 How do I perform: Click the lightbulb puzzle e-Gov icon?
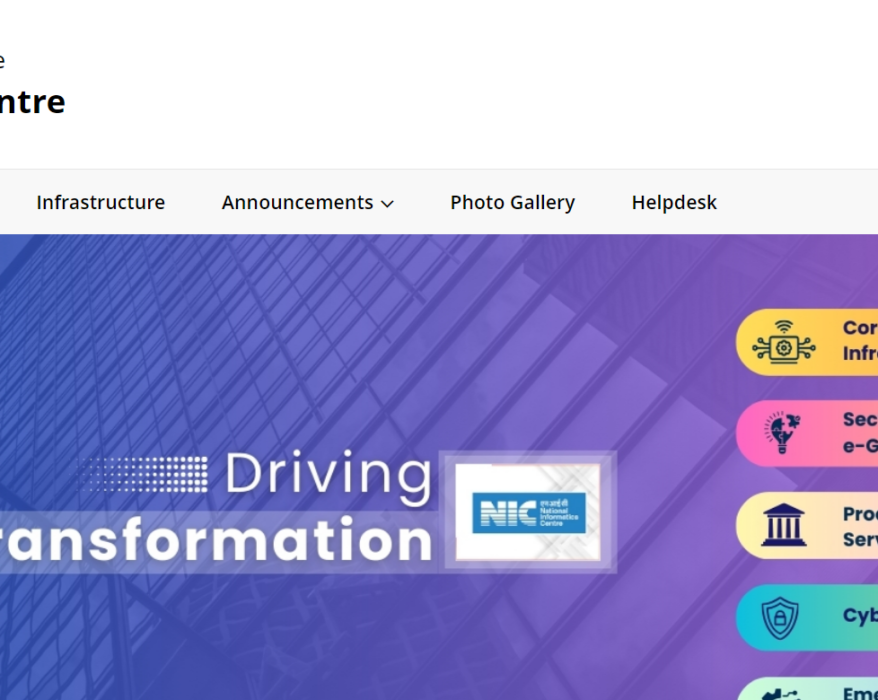782,432
